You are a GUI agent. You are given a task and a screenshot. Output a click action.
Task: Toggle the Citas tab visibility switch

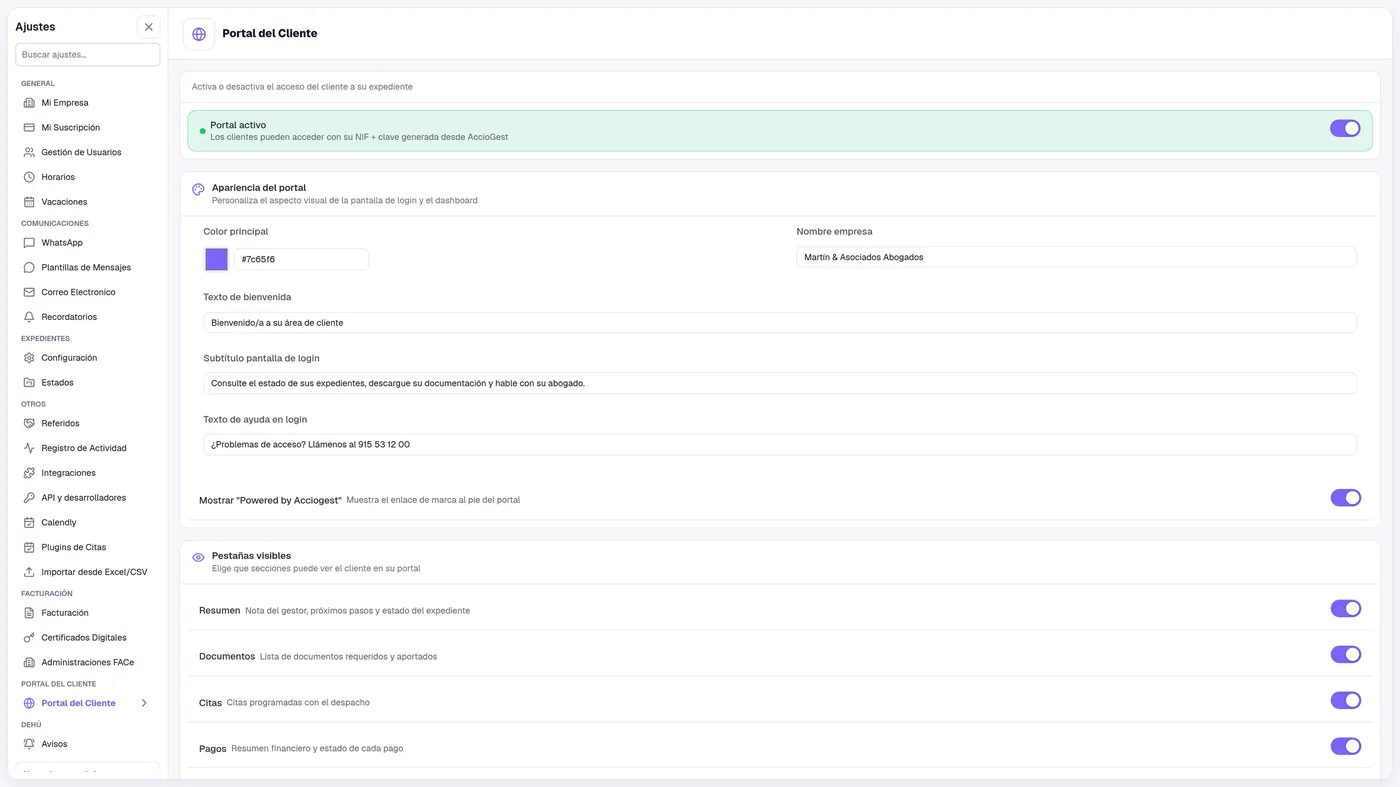point(1345,701)
